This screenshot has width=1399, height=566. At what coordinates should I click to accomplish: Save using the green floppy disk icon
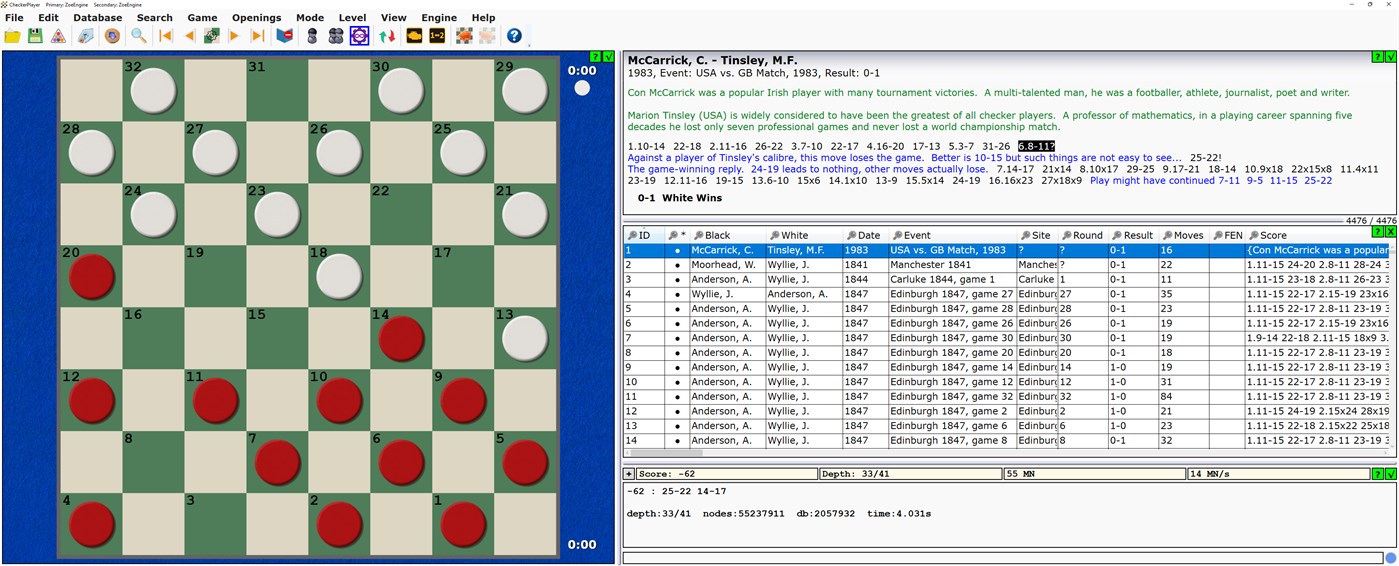tap(35, 36)
